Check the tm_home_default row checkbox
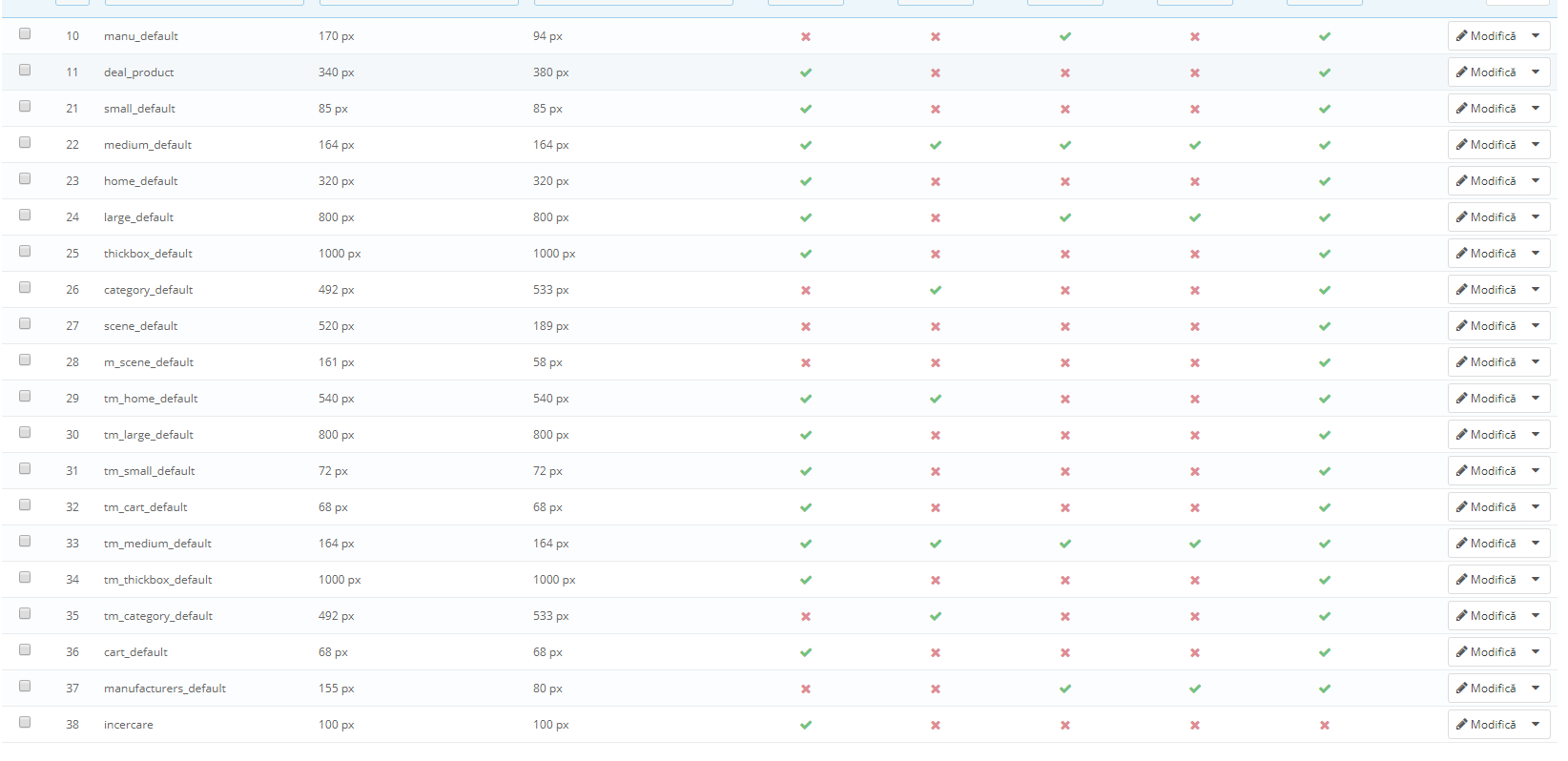Screen dimensions: 1568x761 (25, 396)
